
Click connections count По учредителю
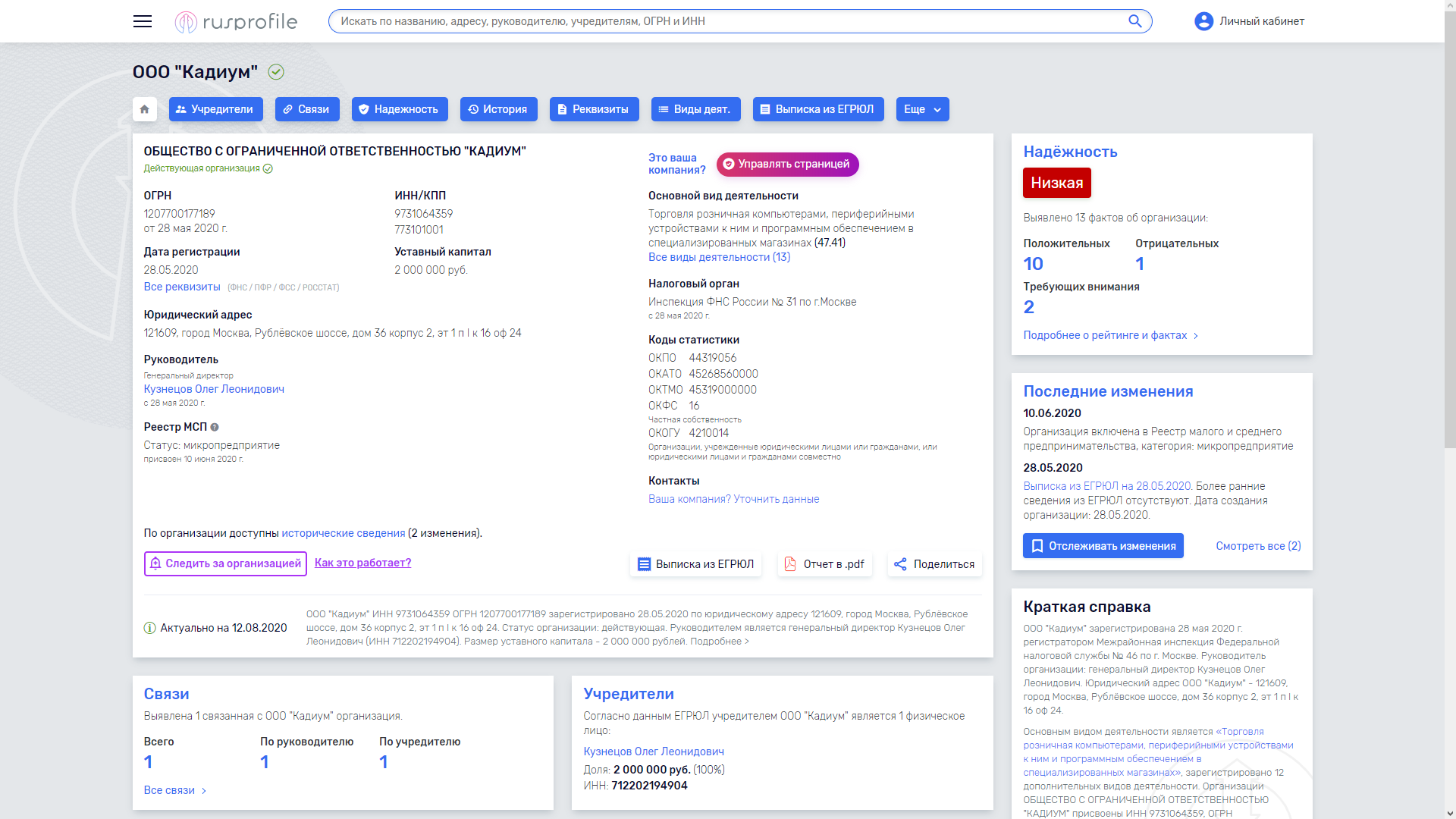383,762
